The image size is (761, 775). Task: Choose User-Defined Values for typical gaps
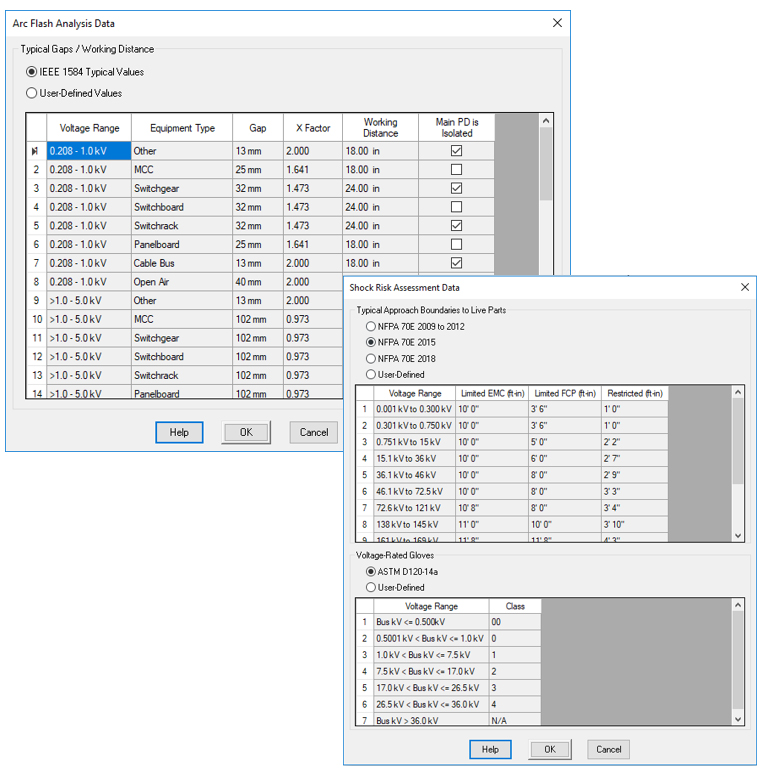click(x=32, y=93)
